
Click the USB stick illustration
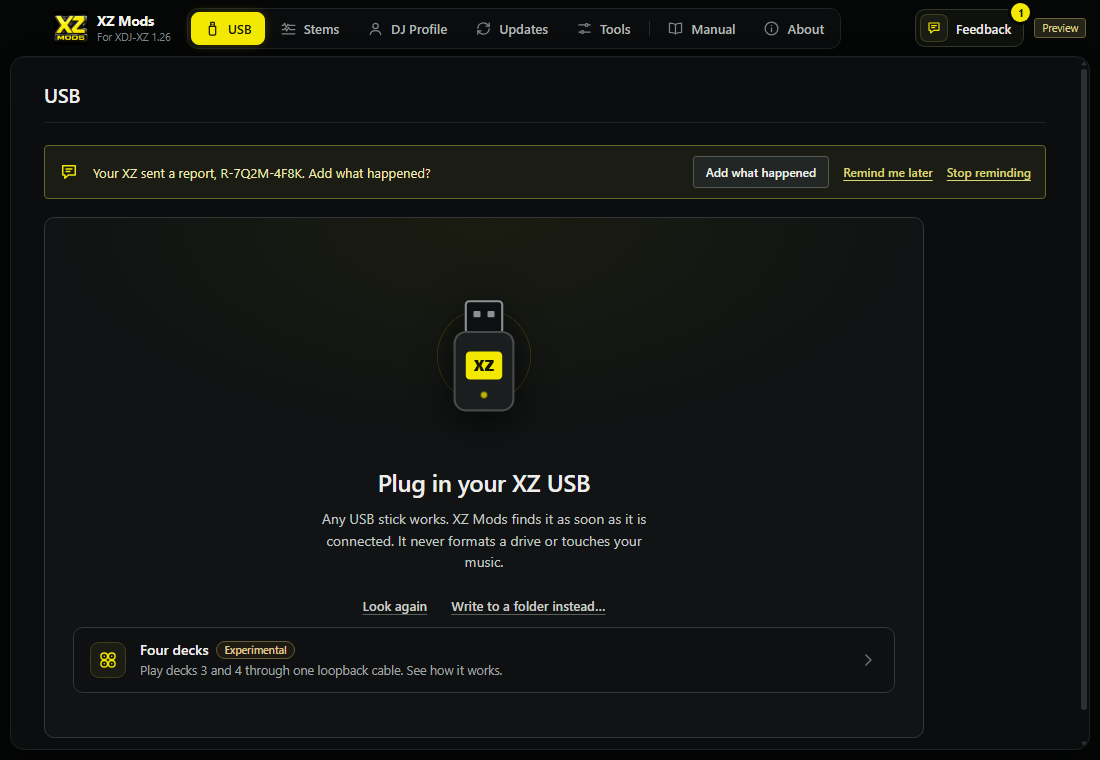tap(484, 356)
